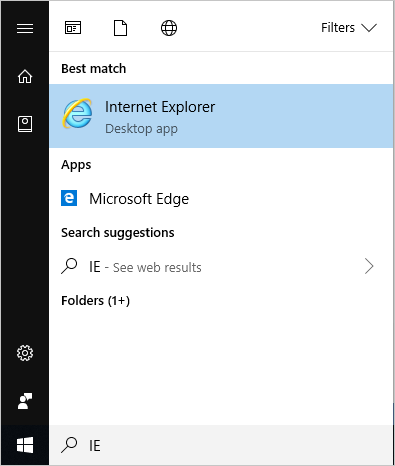This screenshot has width=395, height=466.
Task: Click the Internet Explorer logo icon
Action: (77, 114)
